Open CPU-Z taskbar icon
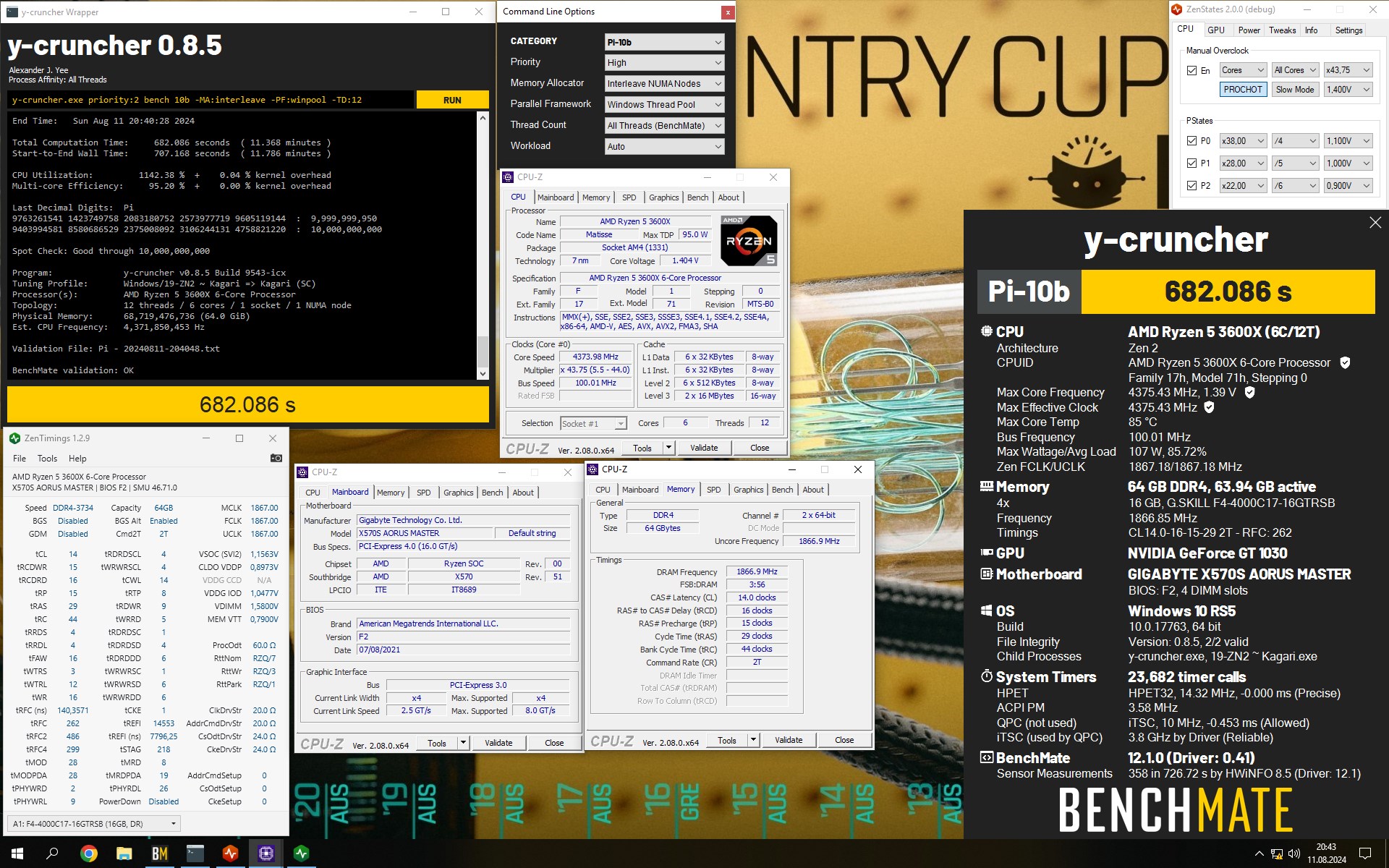The height and width of the screenshot is (868, 1389). (x=266, y=854)
